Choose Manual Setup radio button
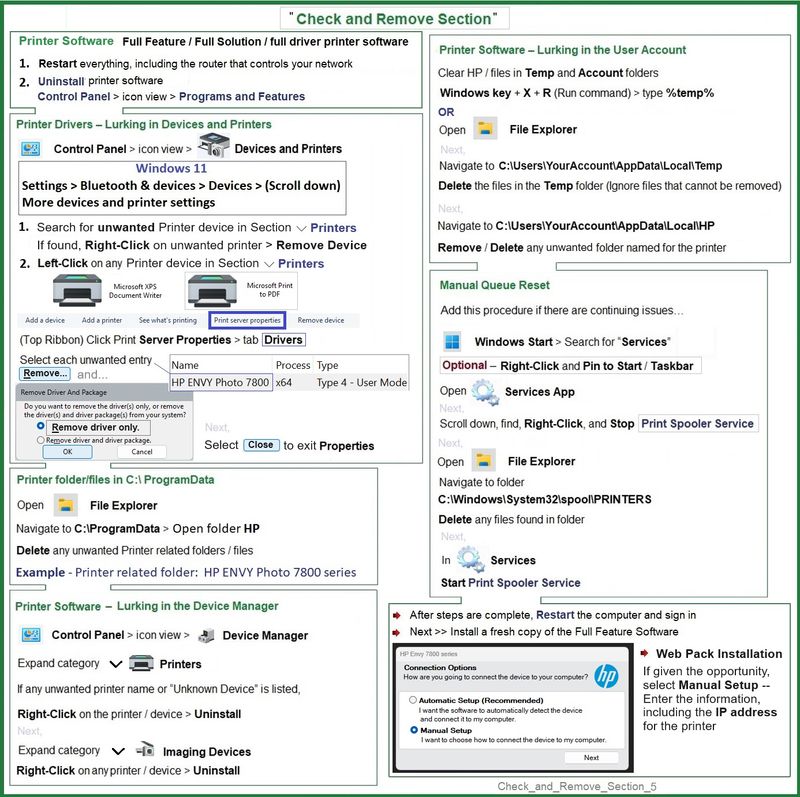800x797 pixels. [414, 730]
